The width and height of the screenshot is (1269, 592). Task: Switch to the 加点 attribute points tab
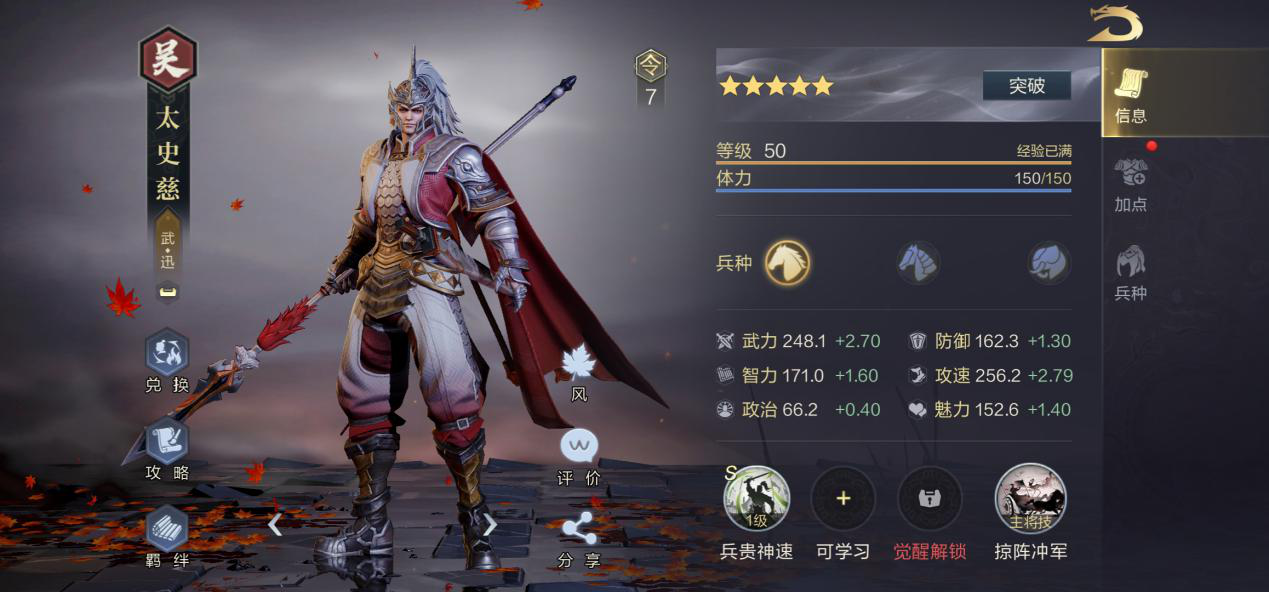(x=1131, y=183)
